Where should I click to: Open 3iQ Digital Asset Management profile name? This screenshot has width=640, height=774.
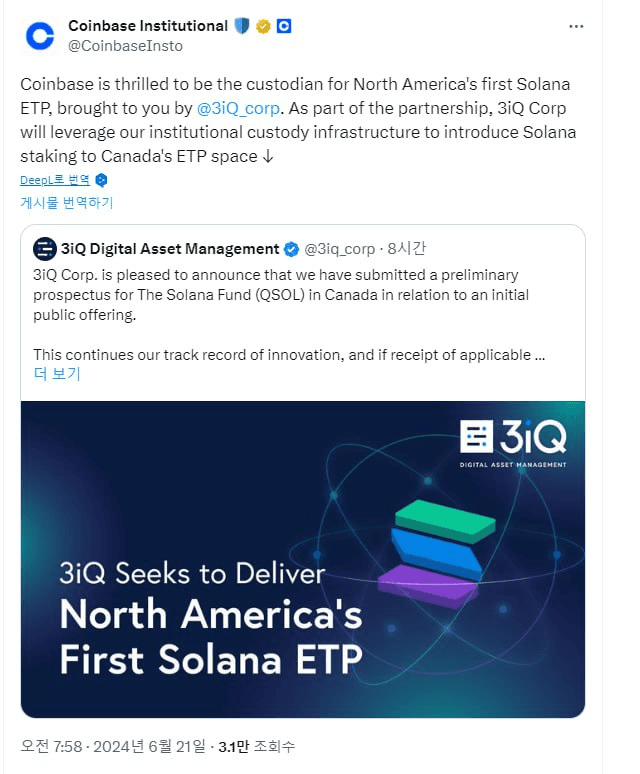point(170,249)
